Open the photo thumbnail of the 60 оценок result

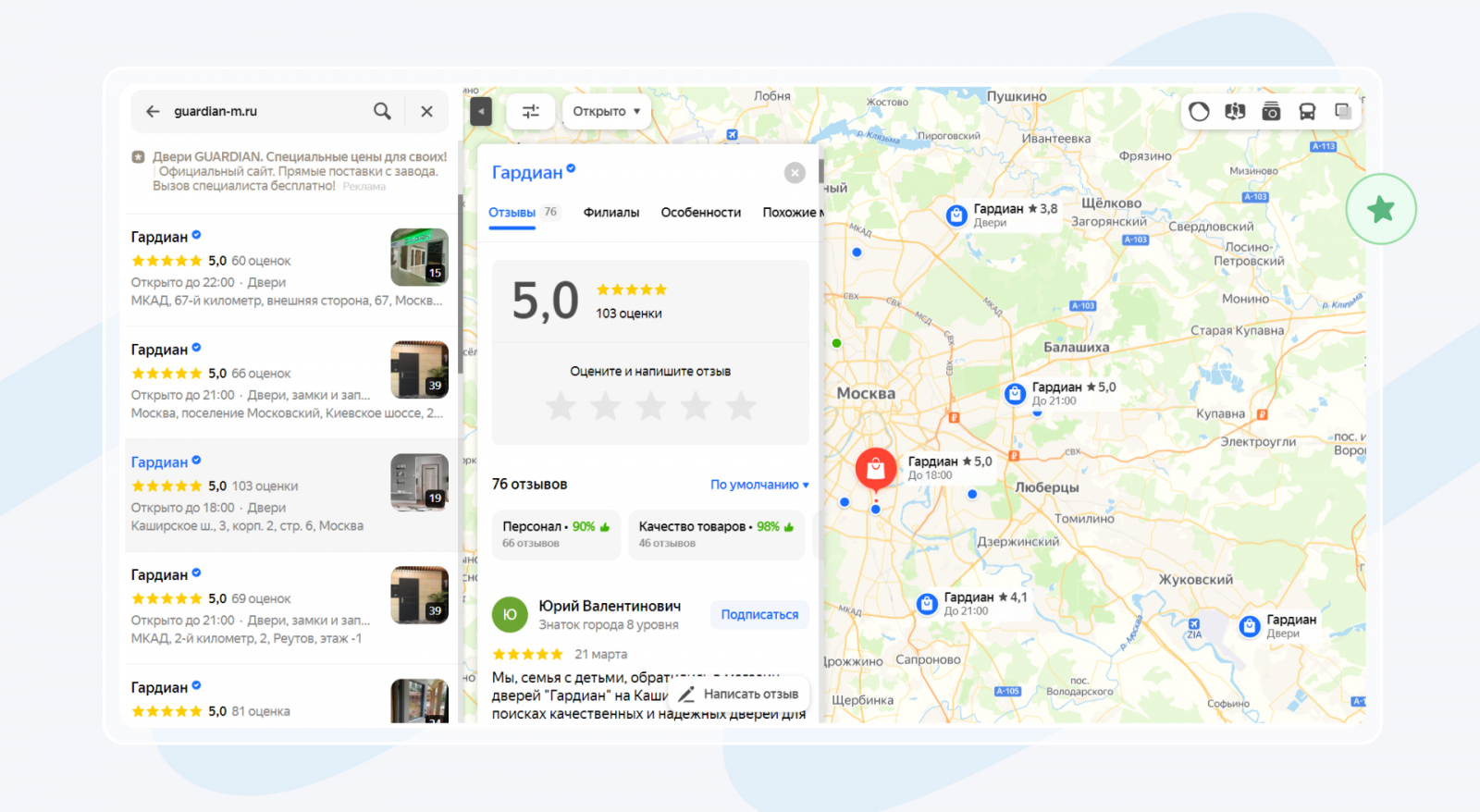click(x=420, y=257)
